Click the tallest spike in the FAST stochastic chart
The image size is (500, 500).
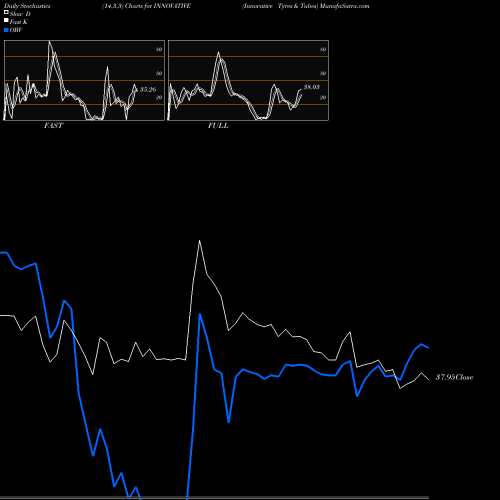(50, 42)
